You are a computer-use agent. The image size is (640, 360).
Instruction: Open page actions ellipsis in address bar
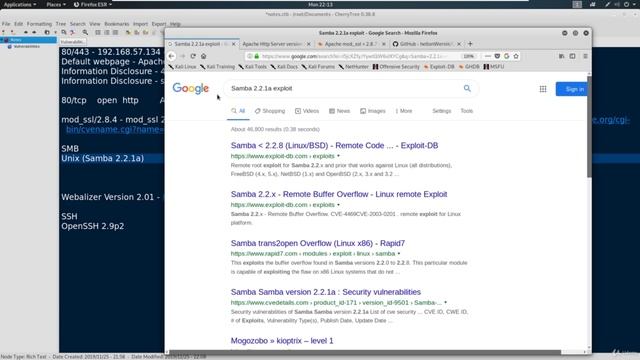pyautogui.click(x=488, y=56)
